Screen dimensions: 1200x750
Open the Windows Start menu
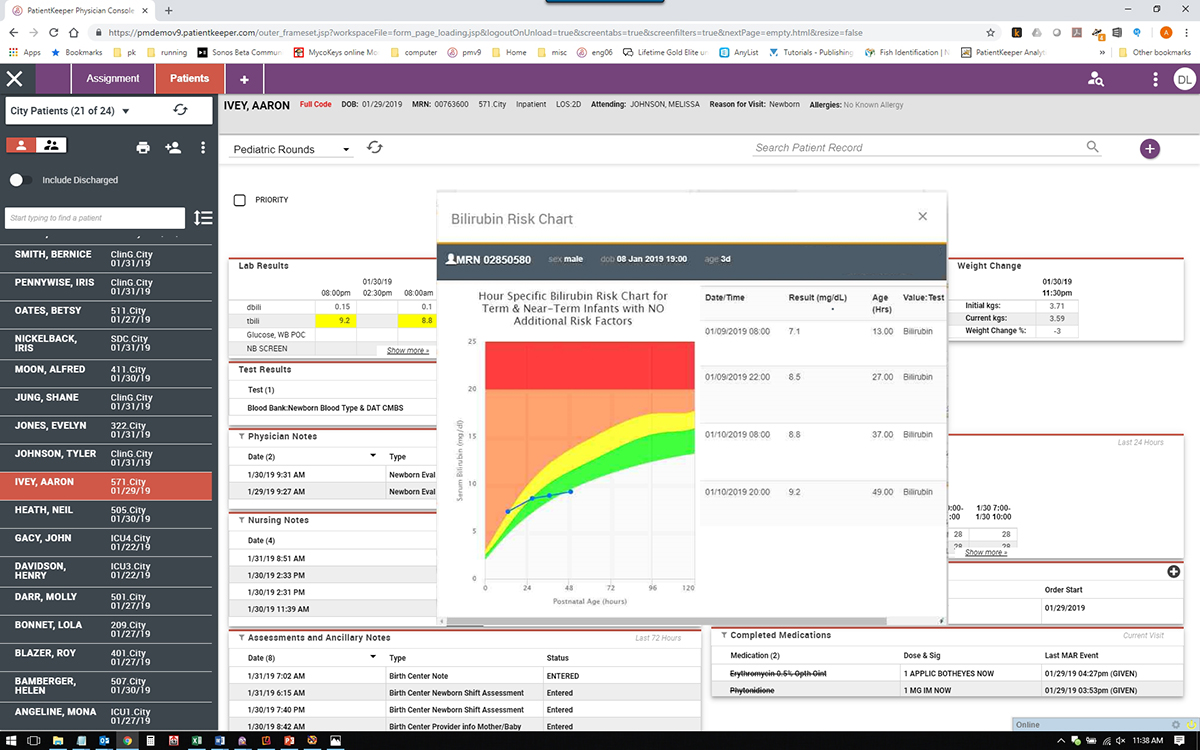[x=12, y=740]
